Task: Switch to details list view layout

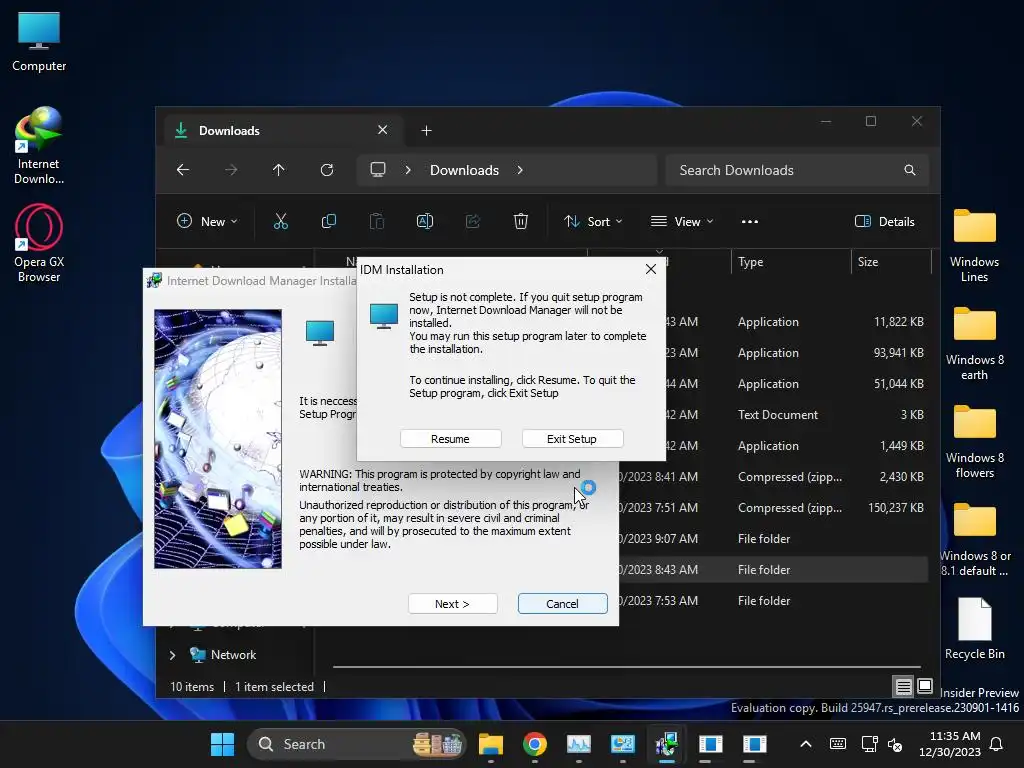Action: [903, 686]
